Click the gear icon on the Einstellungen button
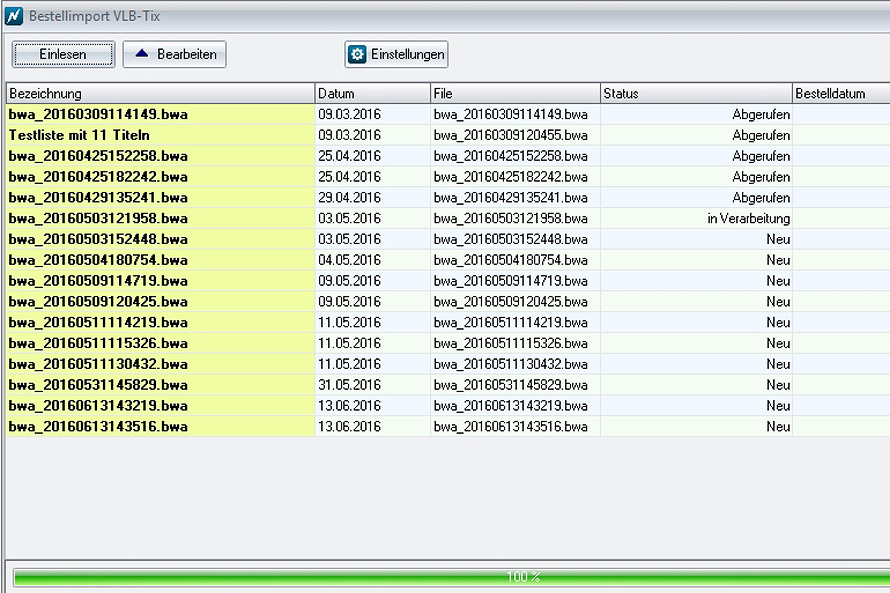The width and height of the screenshot is (890, 593). click(357, 54)
